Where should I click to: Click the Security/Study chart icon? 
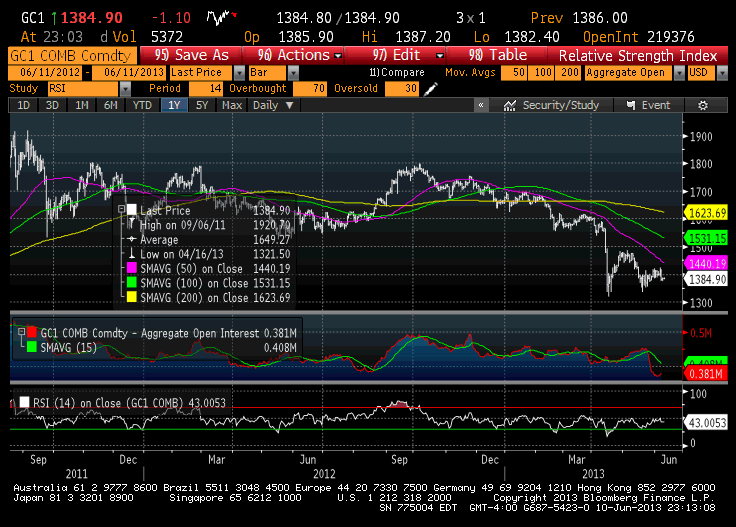(510, 106)
